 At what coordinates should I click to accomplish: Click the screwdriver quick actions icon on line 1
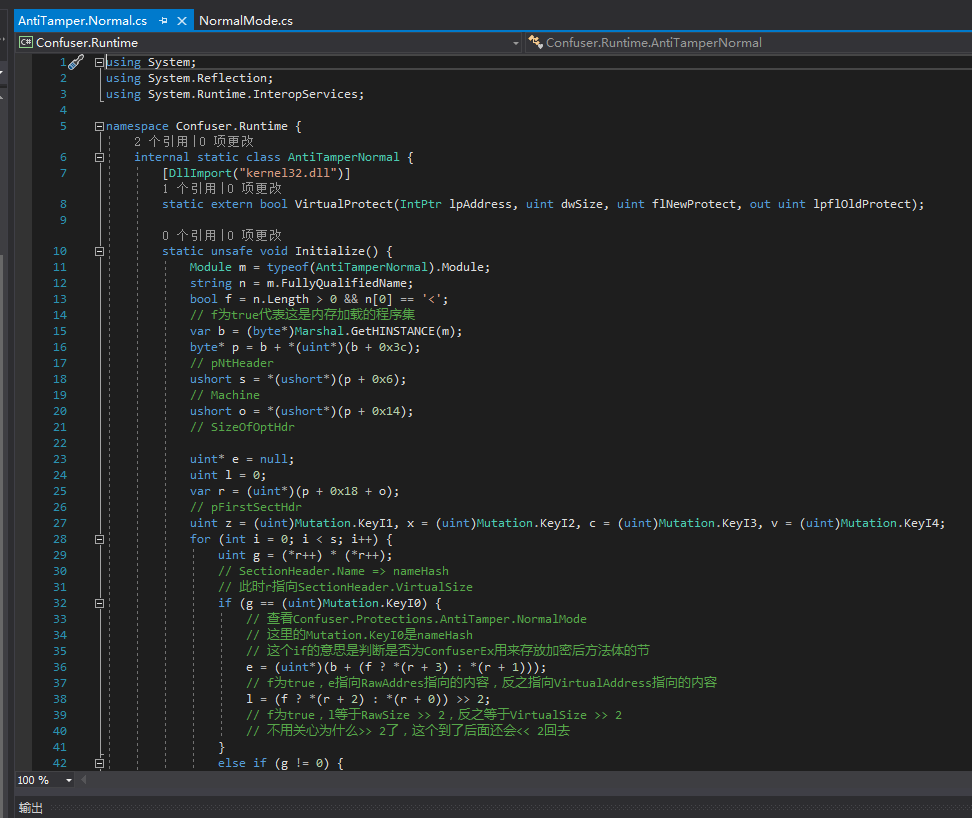tap(76, 62)
